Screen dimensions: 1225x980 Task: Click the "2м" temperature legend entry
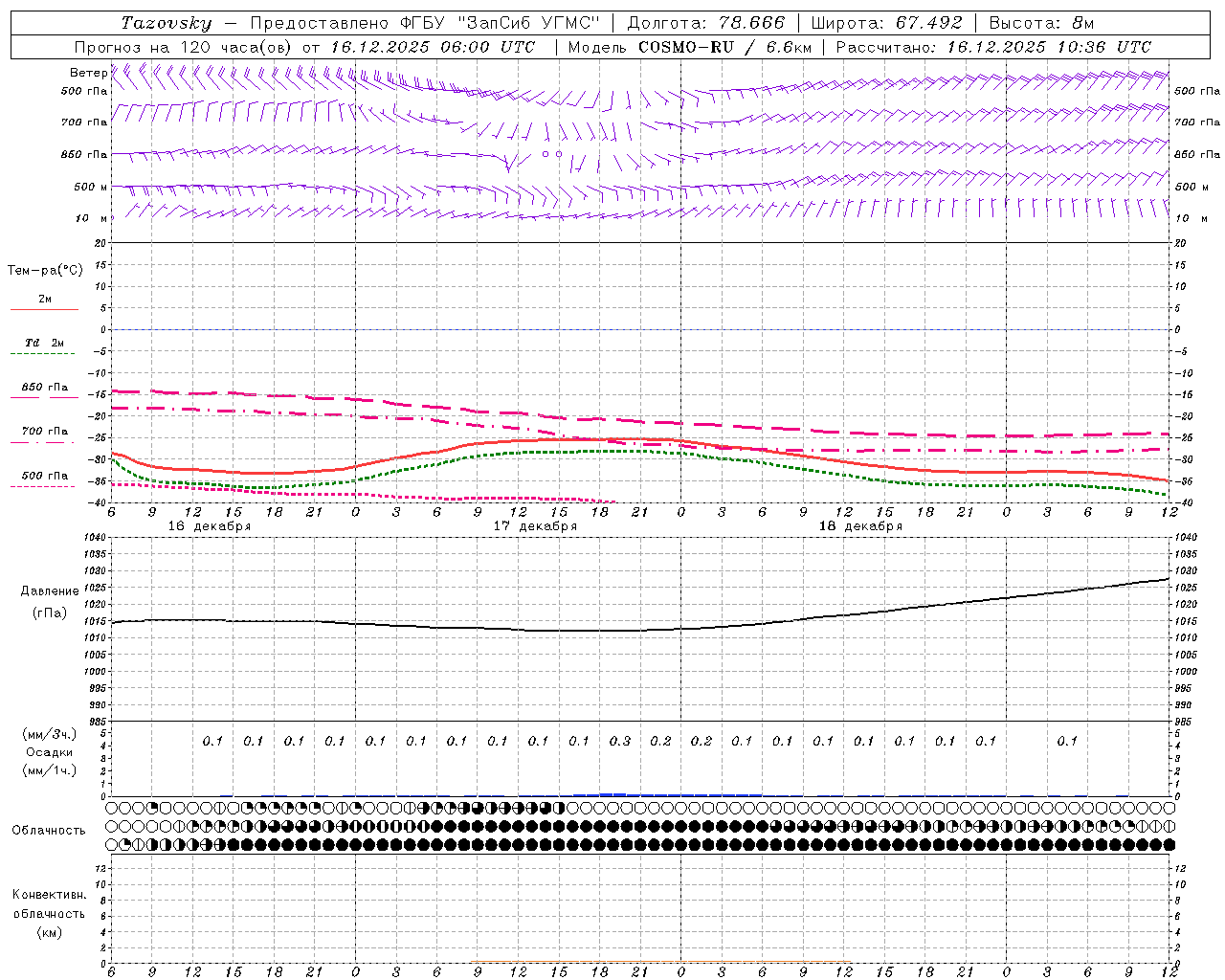[x=45, y=300]
